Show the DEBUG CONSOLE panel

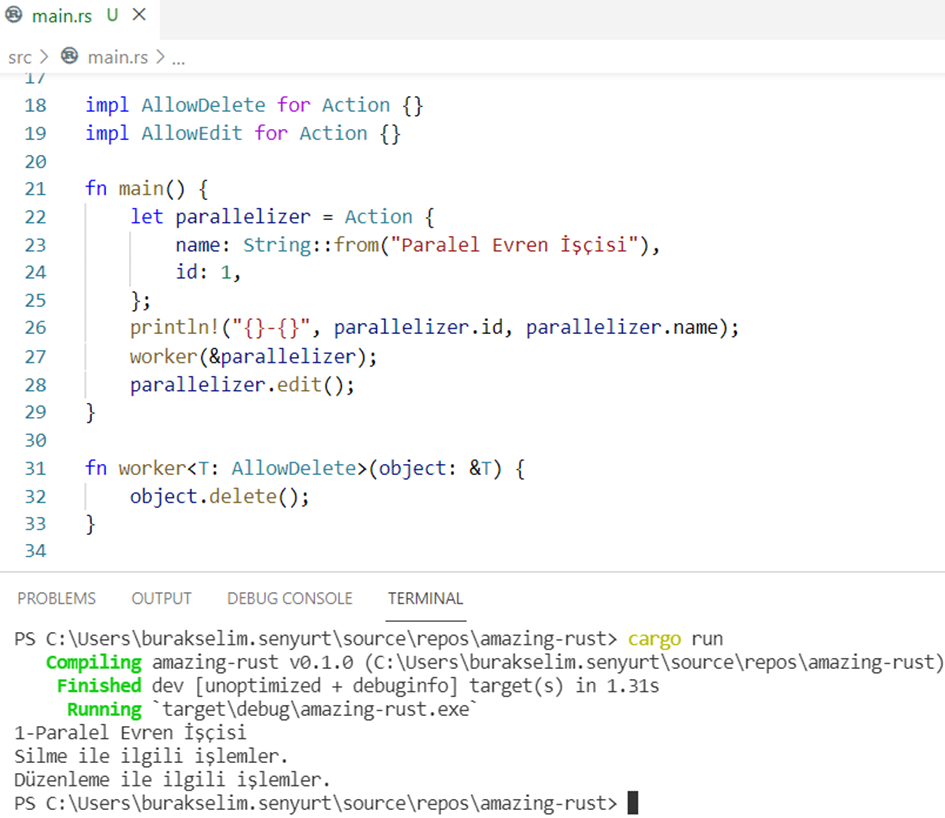pos(289,598)
